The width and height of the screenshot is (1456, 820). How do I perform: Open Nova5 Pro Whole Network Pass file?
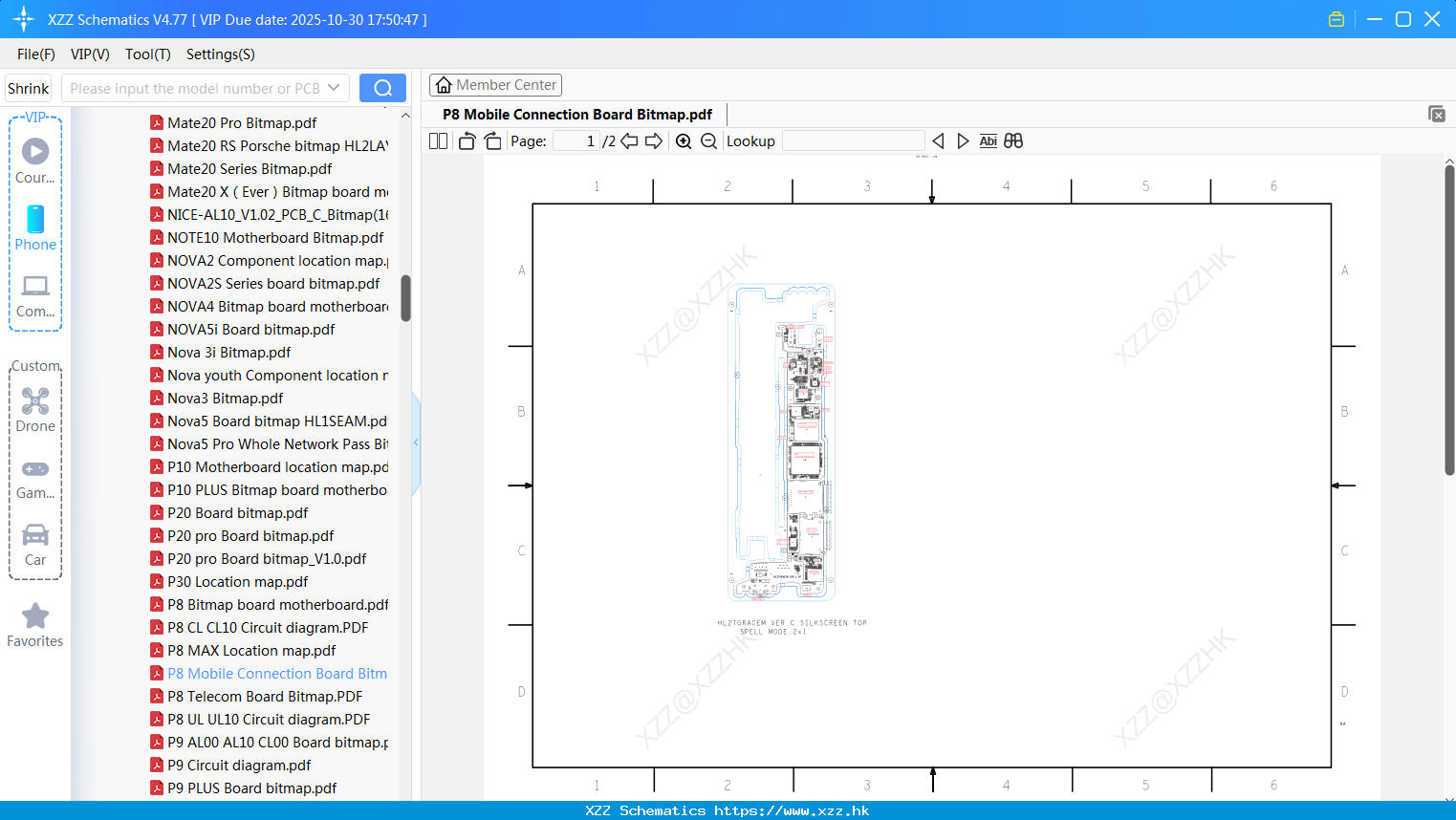point(269,443)
